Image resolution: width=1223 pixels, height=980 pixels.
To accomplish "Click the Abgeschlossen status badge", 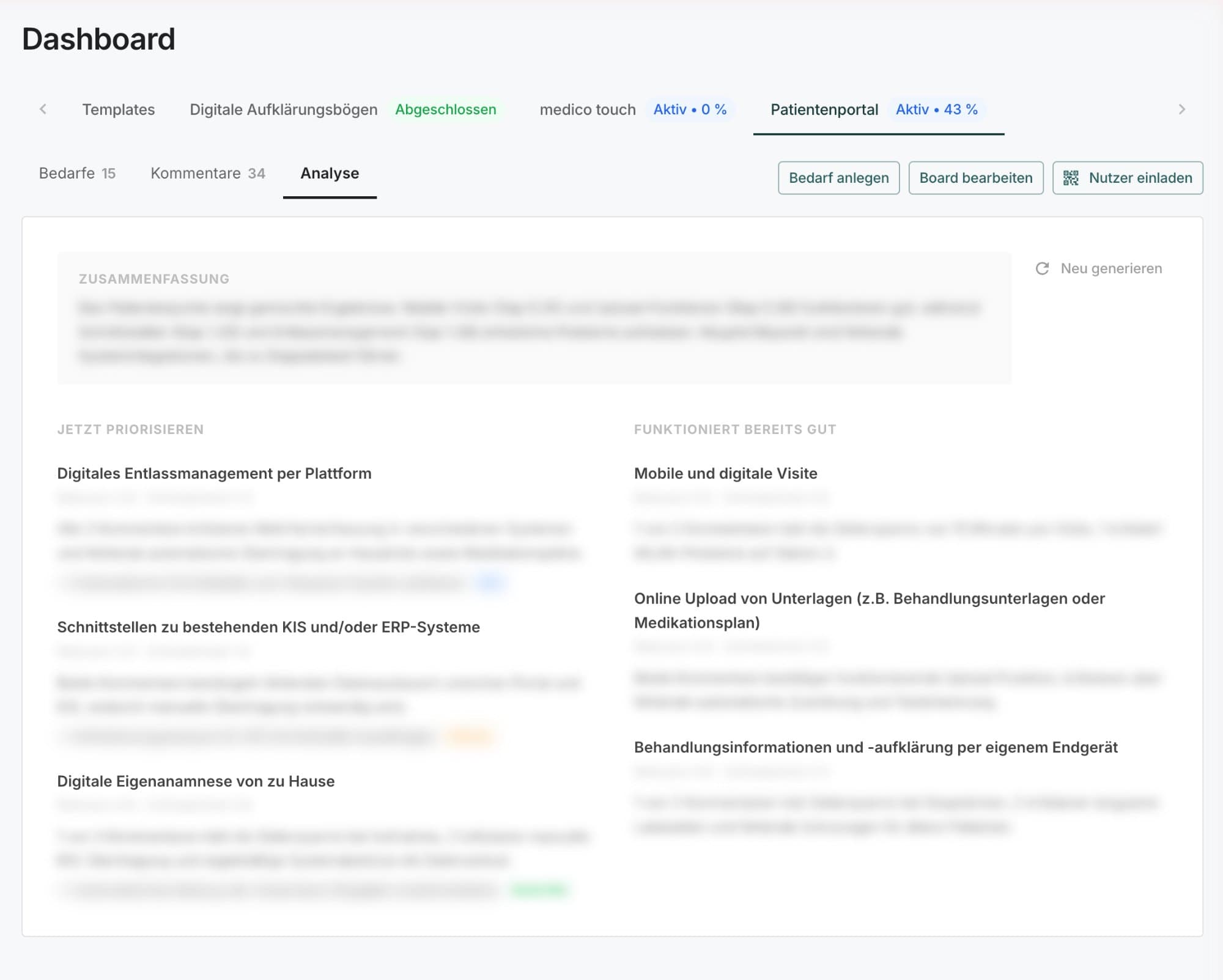I will (445, 109).
